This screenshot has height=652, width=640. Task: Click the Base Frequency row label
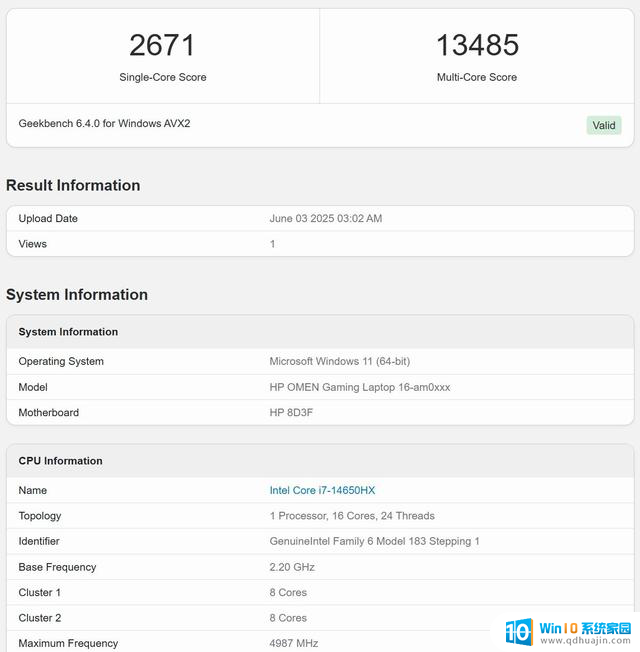[57, 567]
